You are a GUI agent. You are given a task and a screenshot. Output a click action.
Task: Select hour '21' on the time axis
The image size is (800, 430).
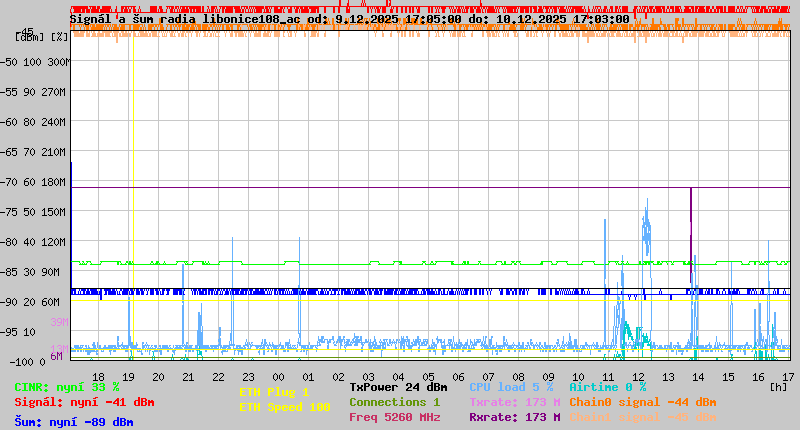tap(188, 377)
